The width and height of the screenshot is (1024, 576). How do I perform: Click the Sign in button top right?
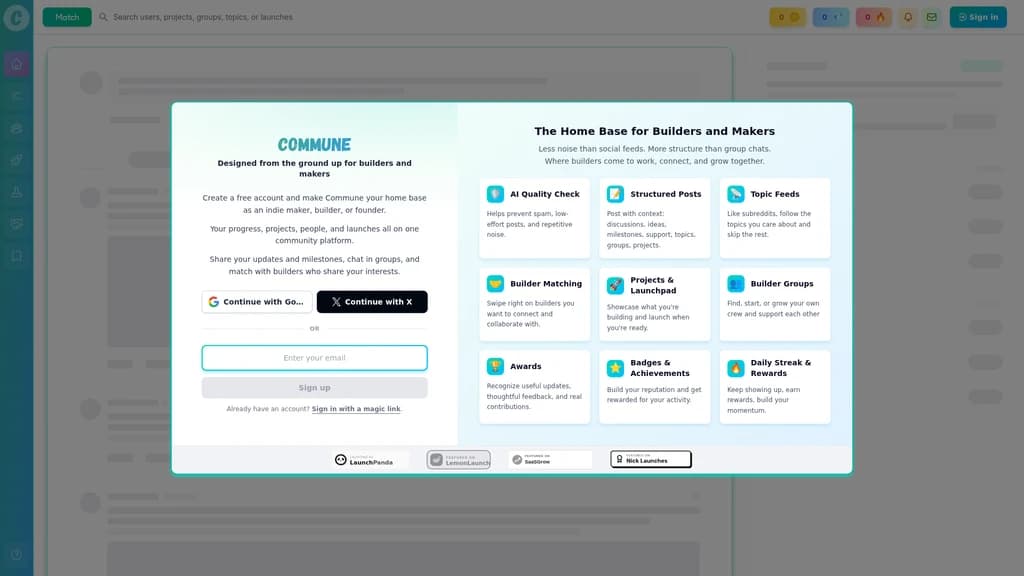(x=978, y=17)
